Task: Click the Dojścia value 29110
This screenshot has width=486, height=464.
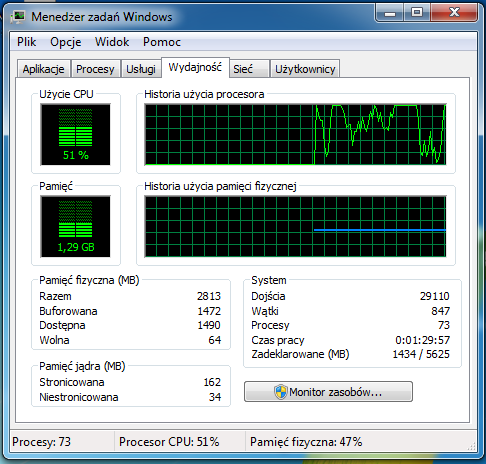Action: [435, 296]
